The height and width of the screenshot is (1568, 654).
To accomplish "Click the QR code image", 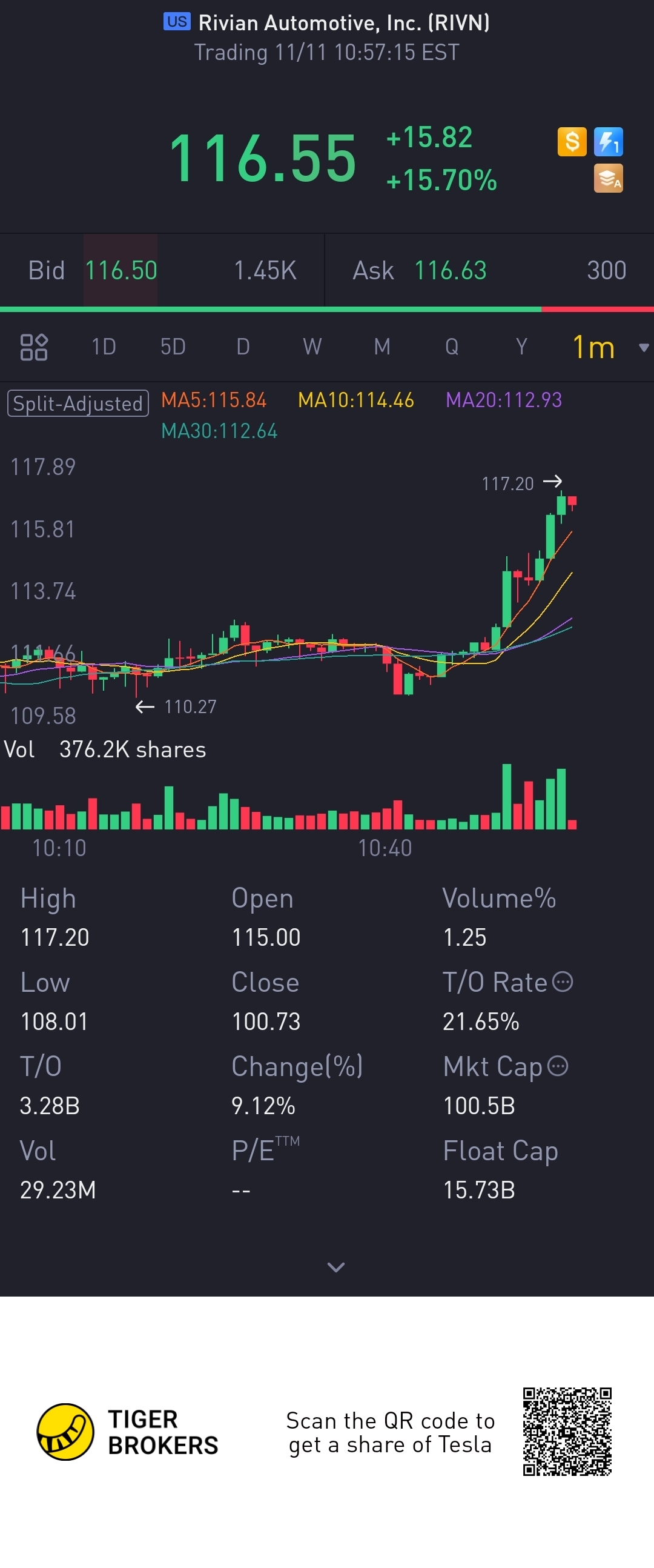I will click(x=567, y=1432).
